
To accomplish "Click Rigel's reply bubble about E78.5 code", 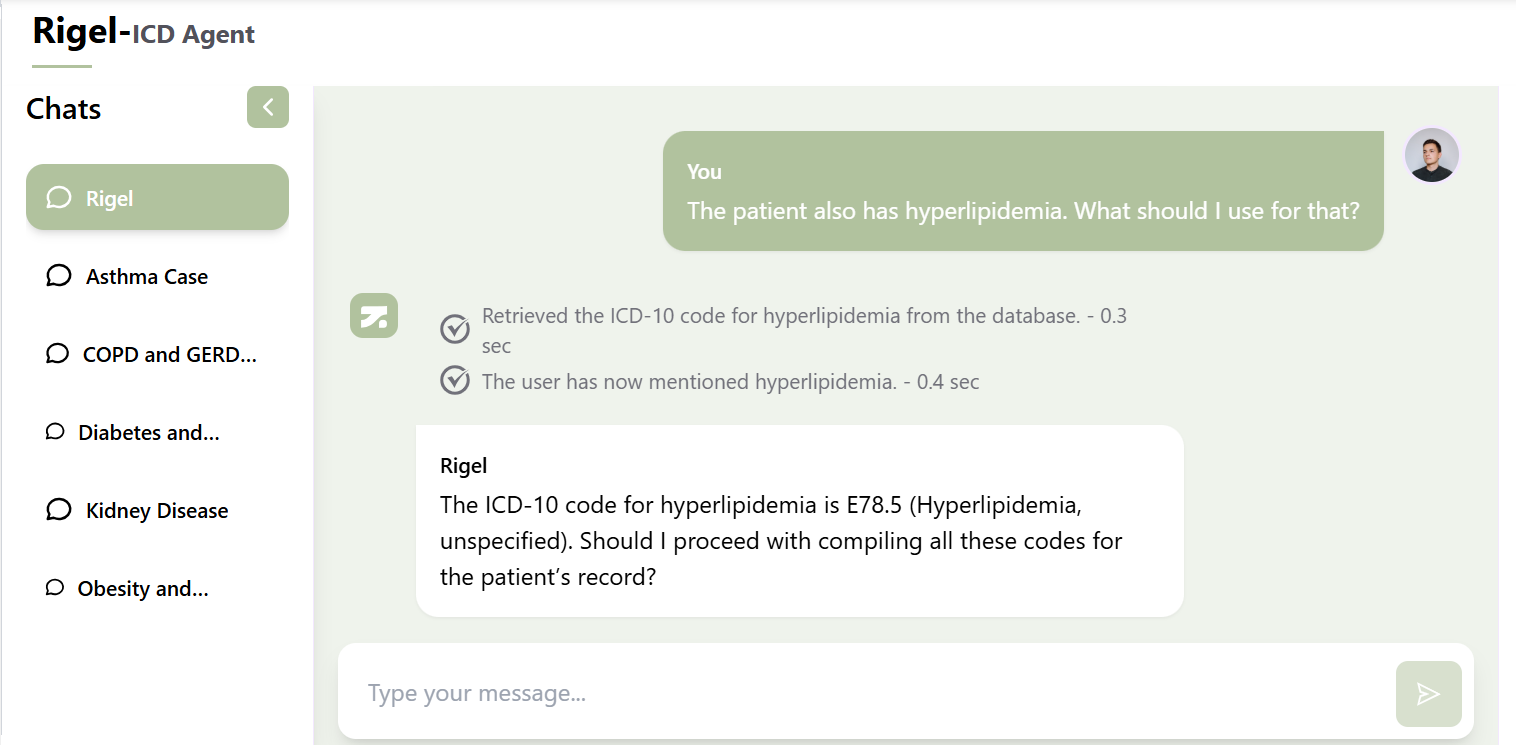I will pos(800,521).
